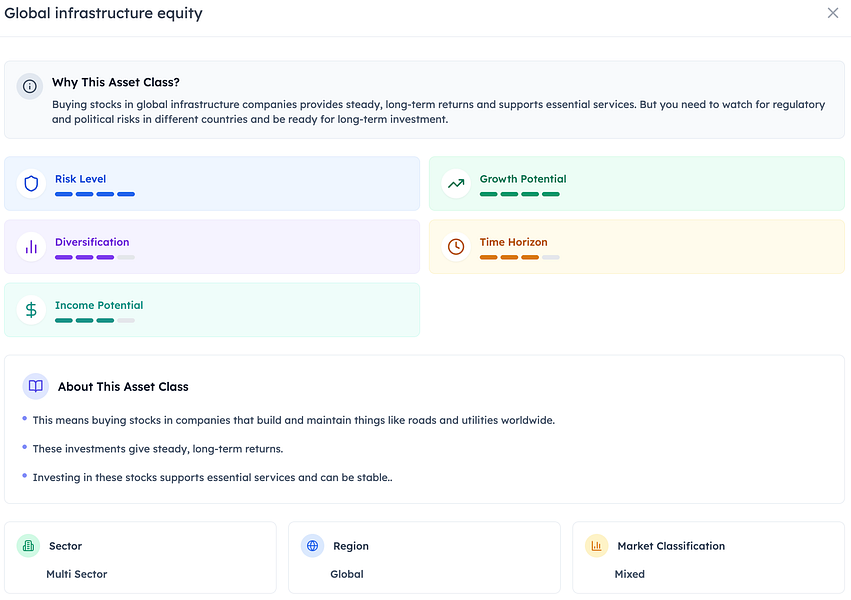The image size is (851, 600).
Task: Click the orange Time Horizon rating bar
Action: pos(519,257)
